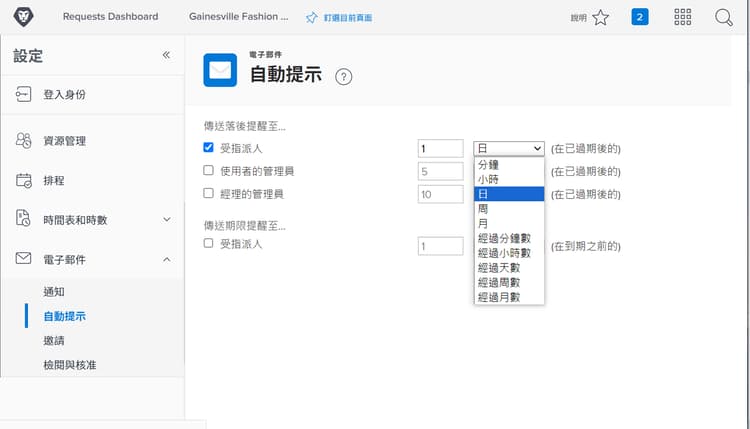Click the 傳送落後提醒至... section label

coord(244,126)
